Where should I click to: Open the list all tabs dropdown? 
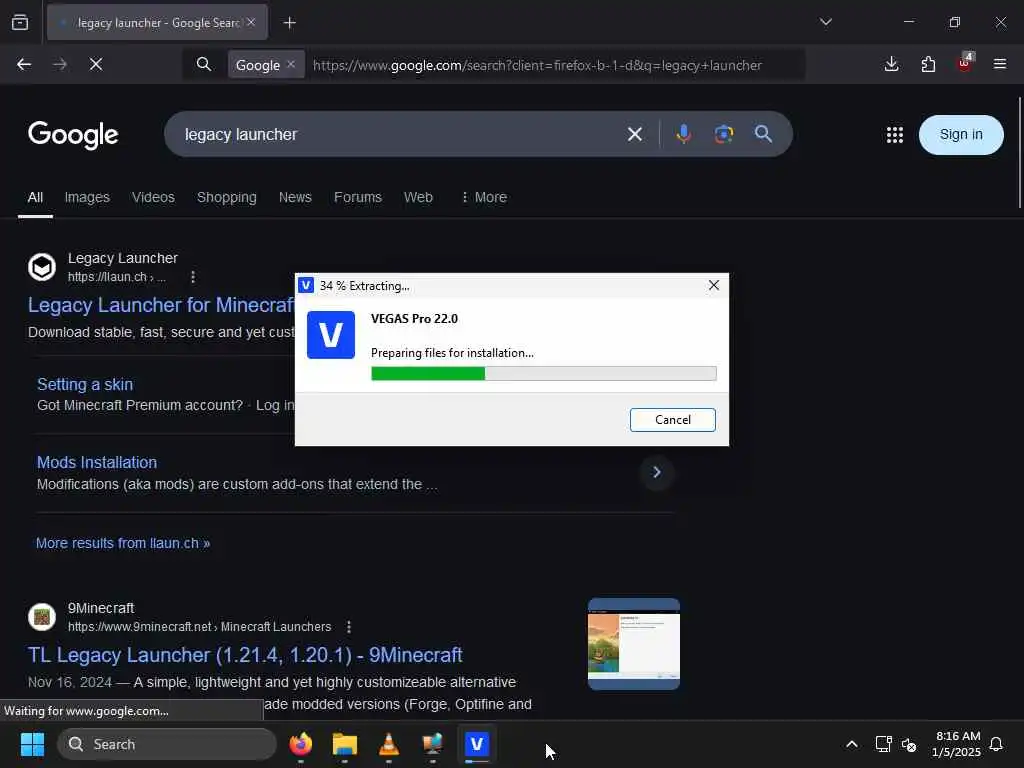point(825,22)
